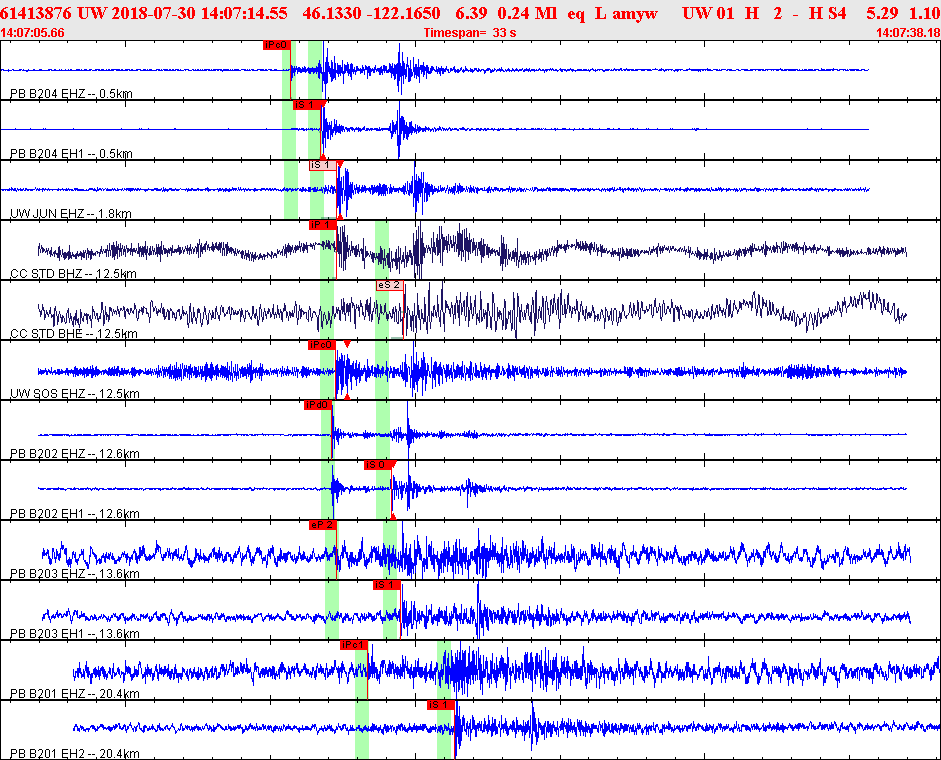Click the eP 2 pick on B203 EHZ

[323, 525]
